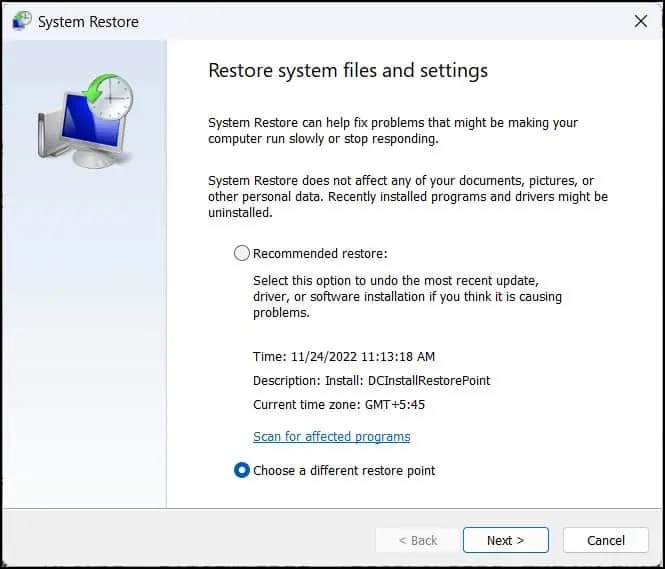Select the Choose a different restore point radio
The width and height of the screenshot is (665, 569).
241,470
